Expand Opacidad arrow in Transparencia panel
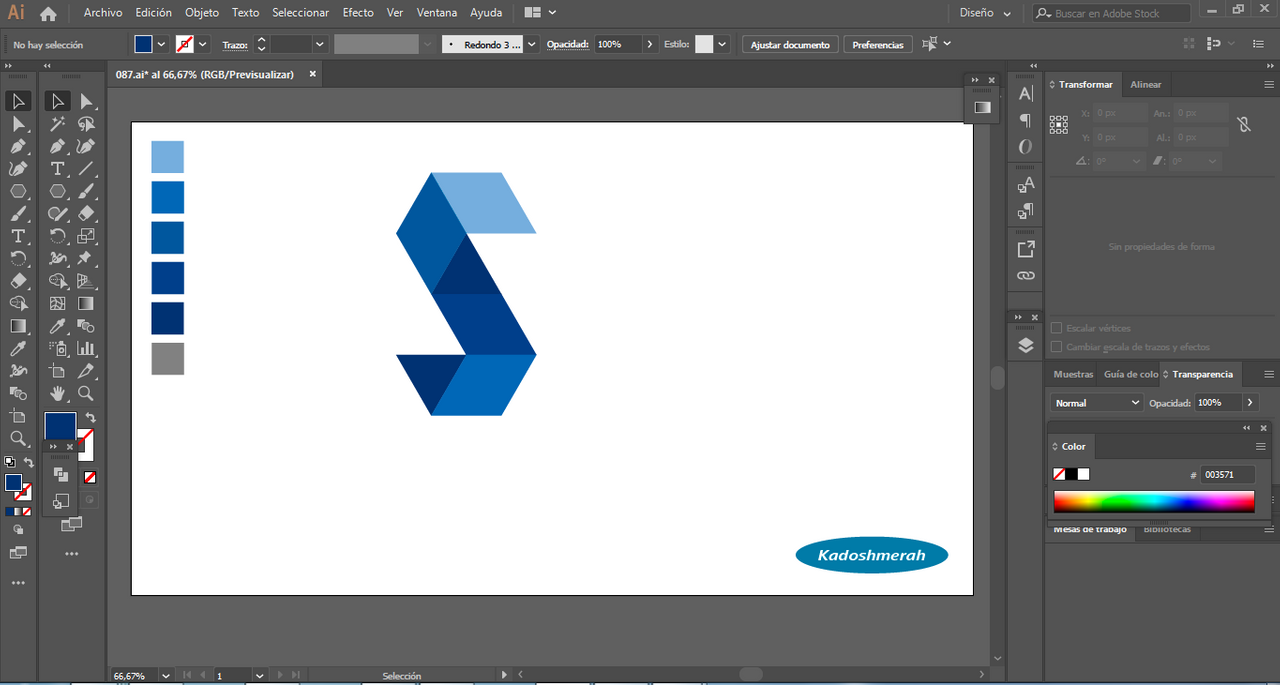The image size is (1280, 685). [x=1250, y=402]
